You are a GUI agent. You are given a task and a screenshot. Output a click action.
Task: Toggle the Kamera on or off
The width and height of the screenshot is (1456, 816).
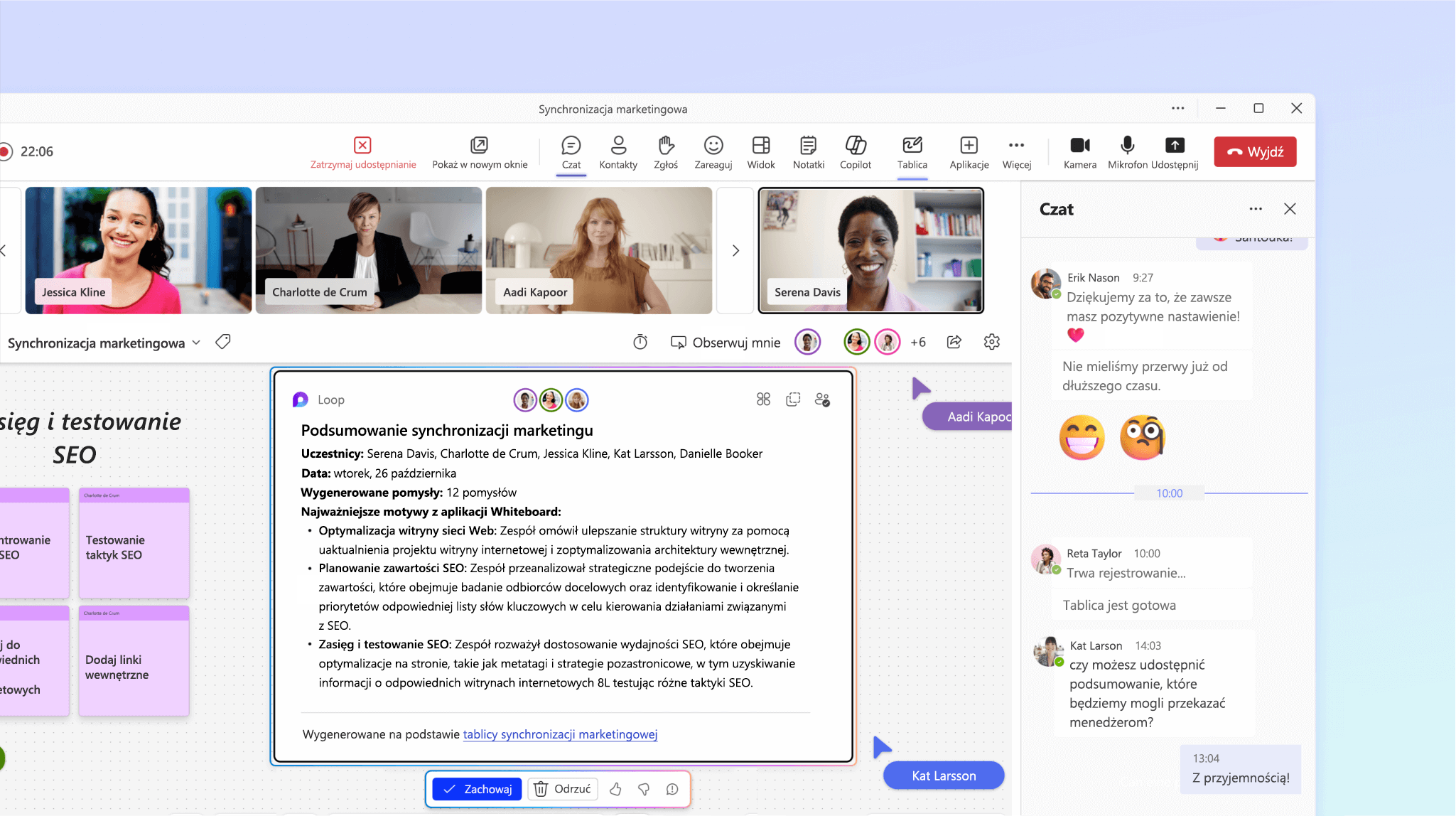1080,152
